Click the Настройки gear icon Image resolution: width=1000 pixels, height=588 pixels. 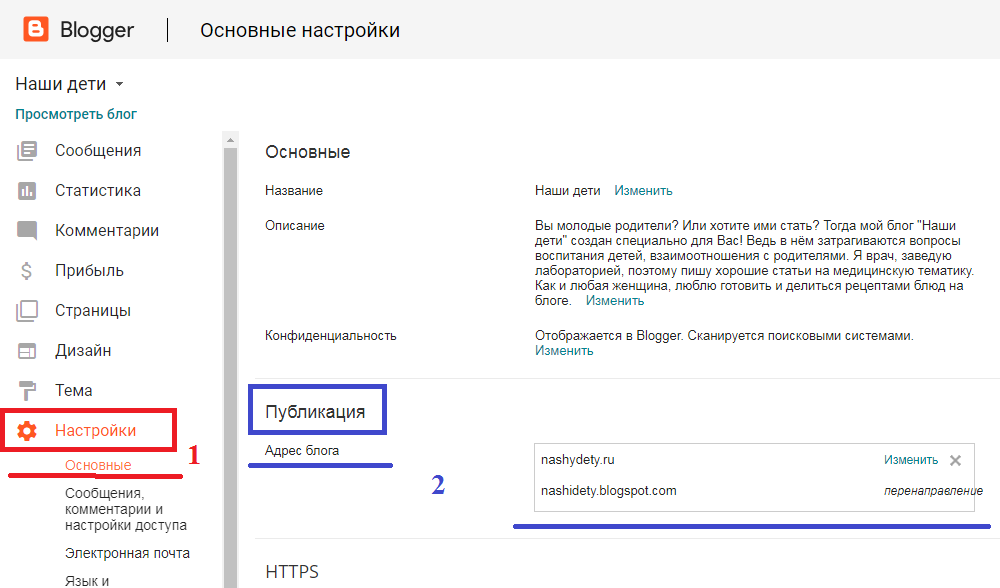click(27, 431)
